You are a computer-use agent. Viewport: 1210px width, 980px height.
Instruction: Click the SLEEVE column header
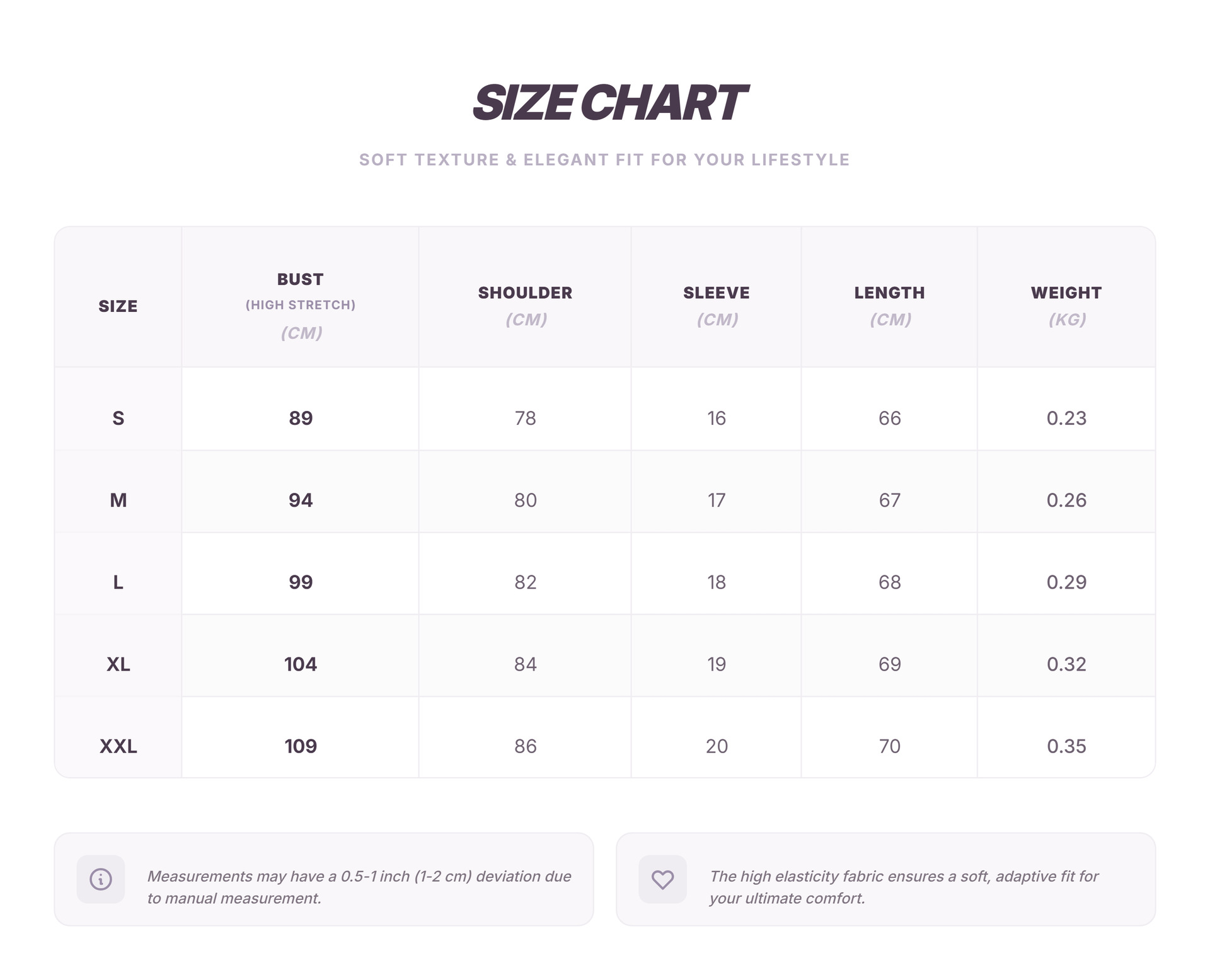(717, 293)
